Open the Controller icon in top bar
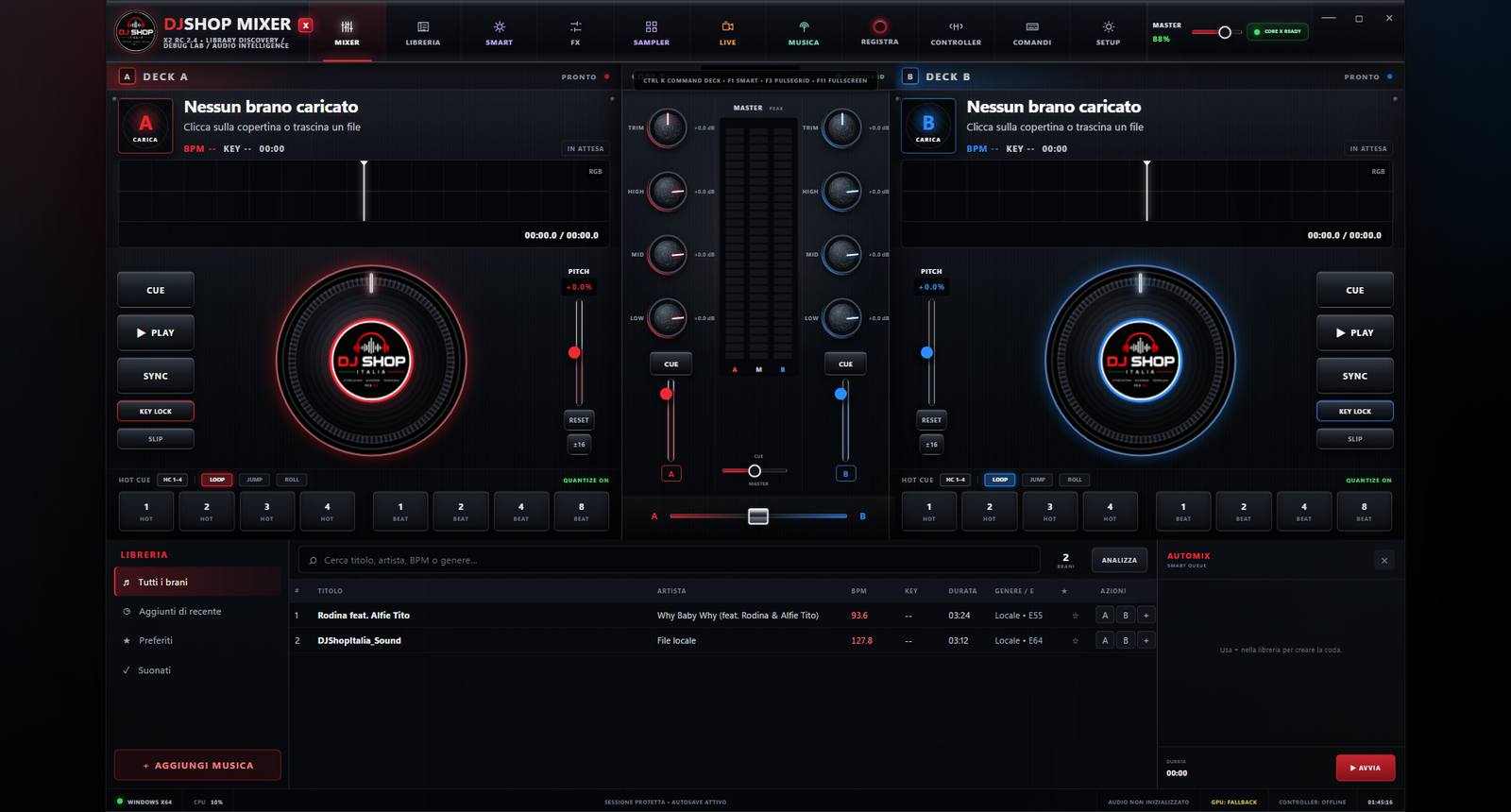The height and width of the screenshot is (812, 1511). click(x=956, y=26)
